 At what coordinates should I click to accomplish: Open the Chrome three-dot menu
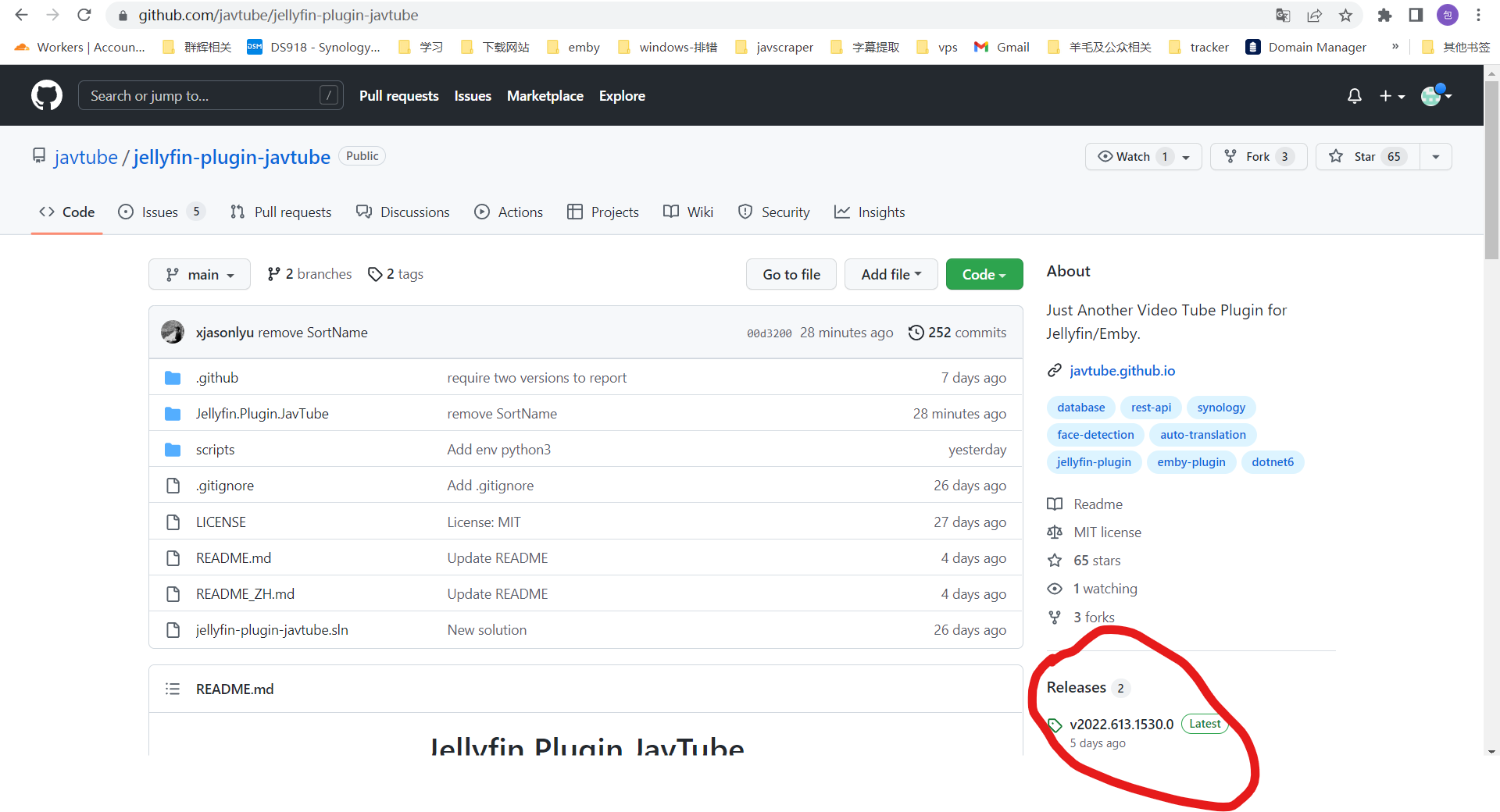(x=1478, y=15)
